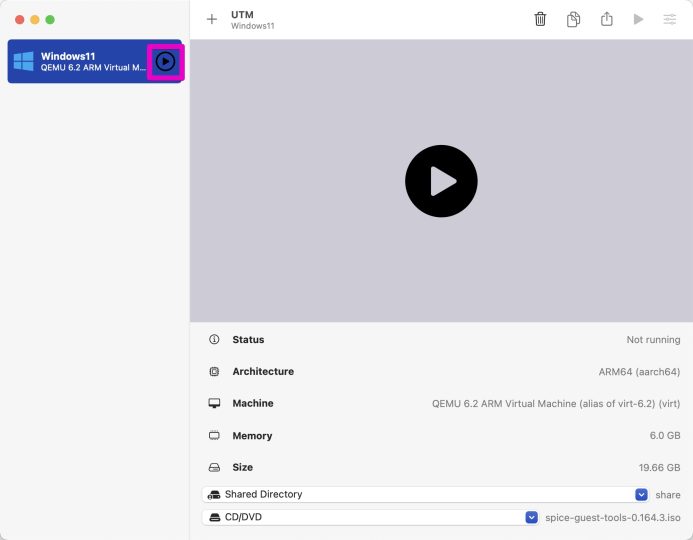The width and height of the screenshot is (693, 540).
Task: Minimize the UTM window with yellow button
Action: (35, 19)
